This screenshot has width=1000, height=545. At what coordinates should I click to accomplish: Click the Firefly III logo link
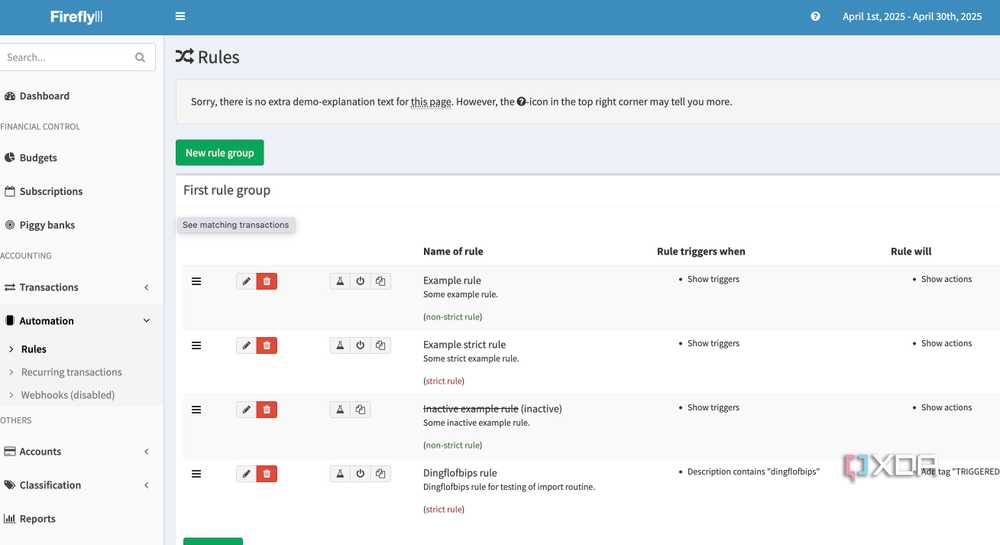[77, 17]
